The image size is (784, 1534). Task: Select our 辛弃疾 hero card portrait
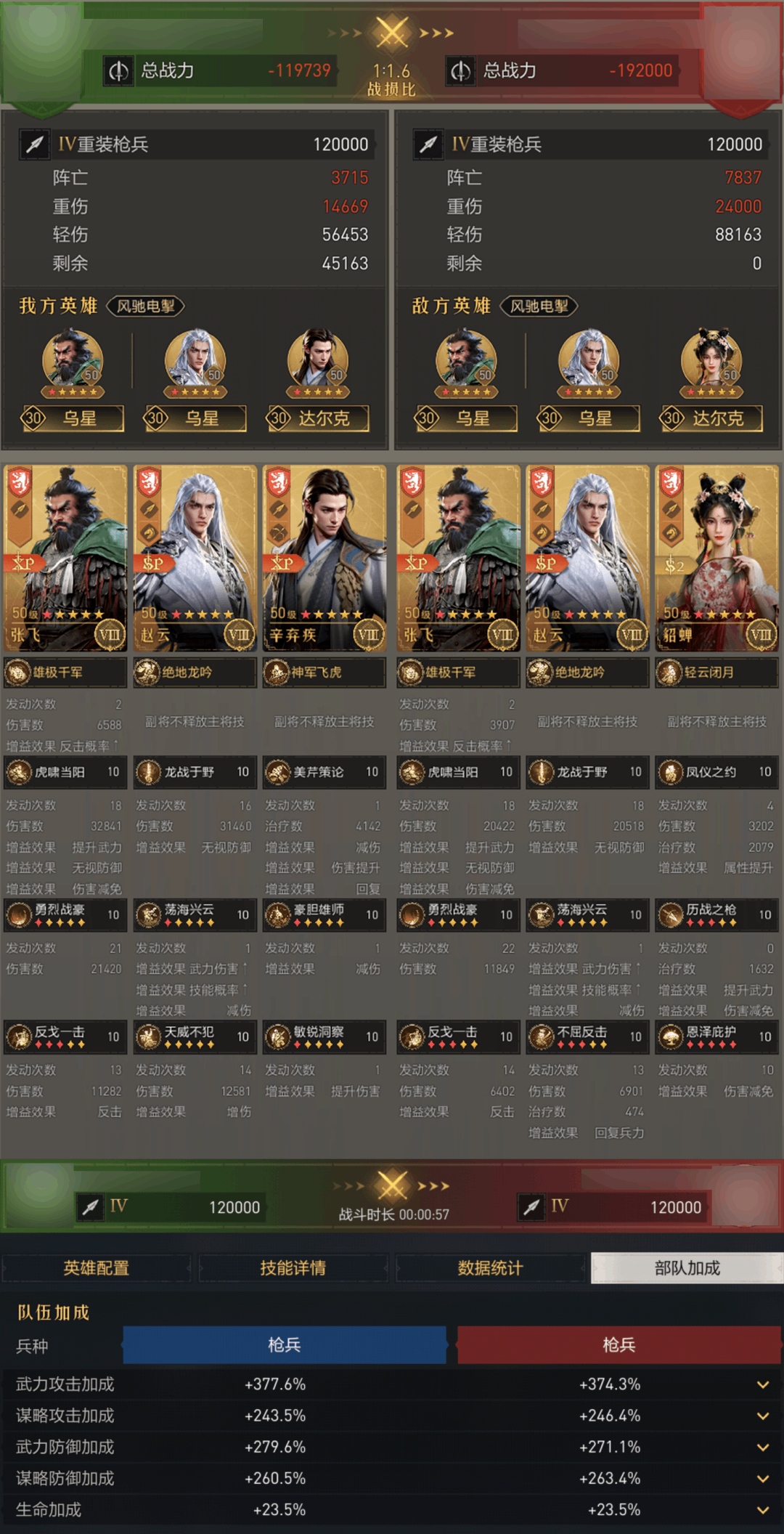324,559
